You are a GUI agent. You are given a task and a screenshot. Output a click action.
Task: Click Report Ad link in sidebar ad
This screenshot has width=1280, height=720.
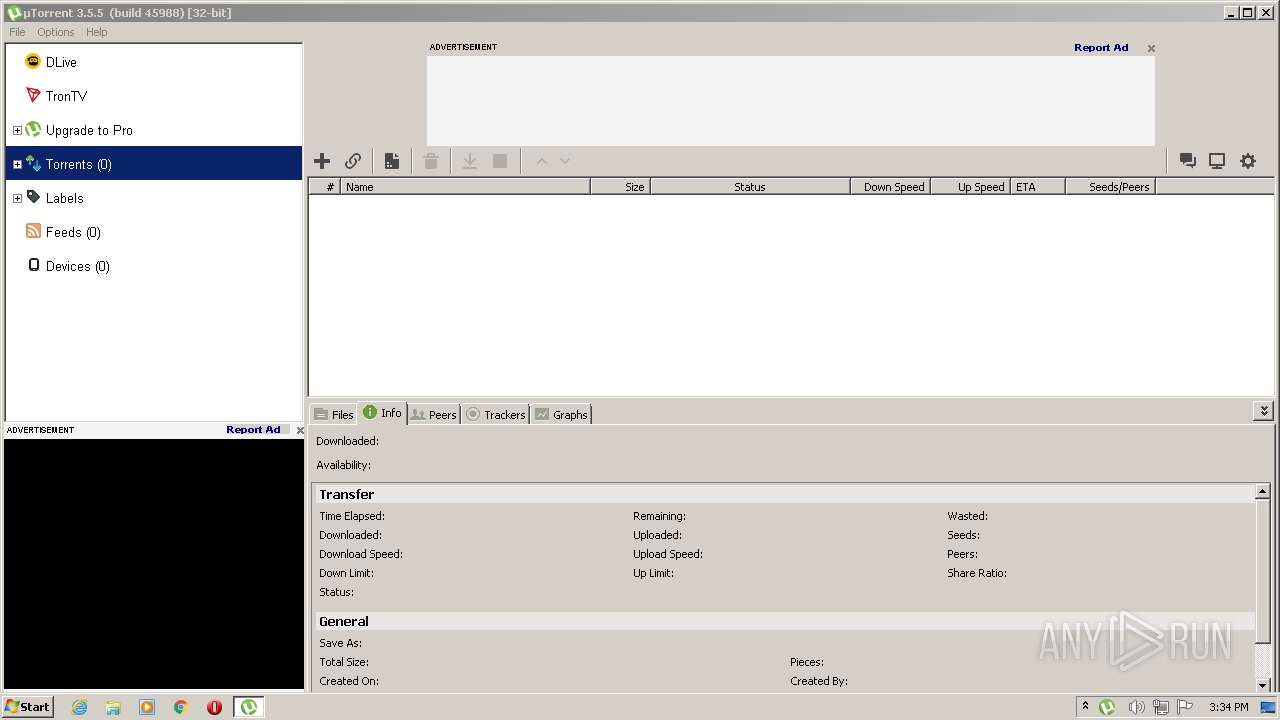[253, 429]
